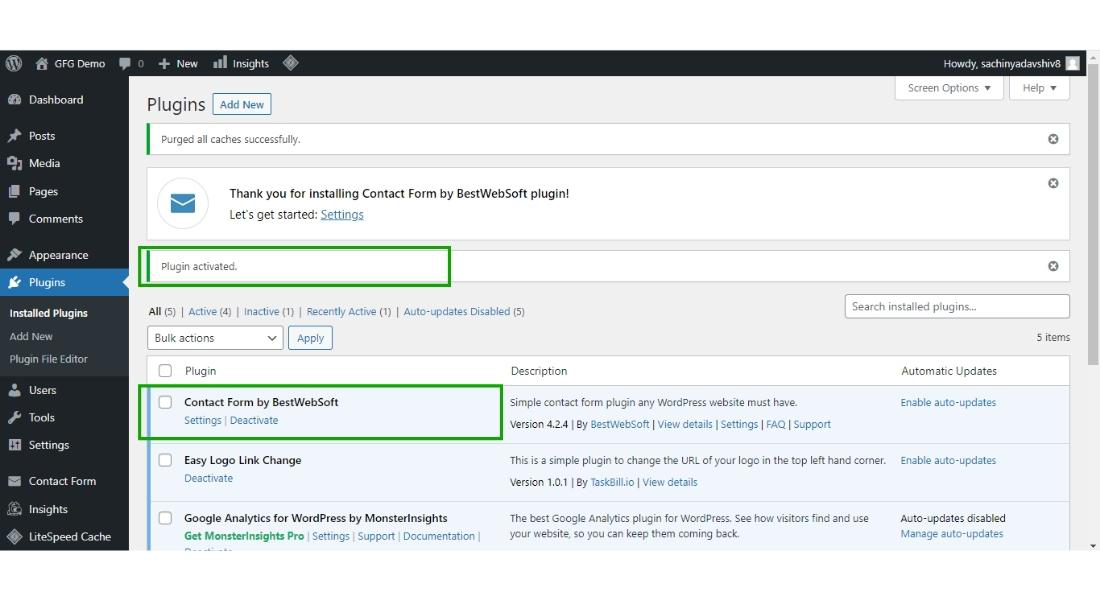Click the Insights bar chart icon in admin bar
Image resolution: width=1100 pixels, height=600 pixels.
click(220, 63)
